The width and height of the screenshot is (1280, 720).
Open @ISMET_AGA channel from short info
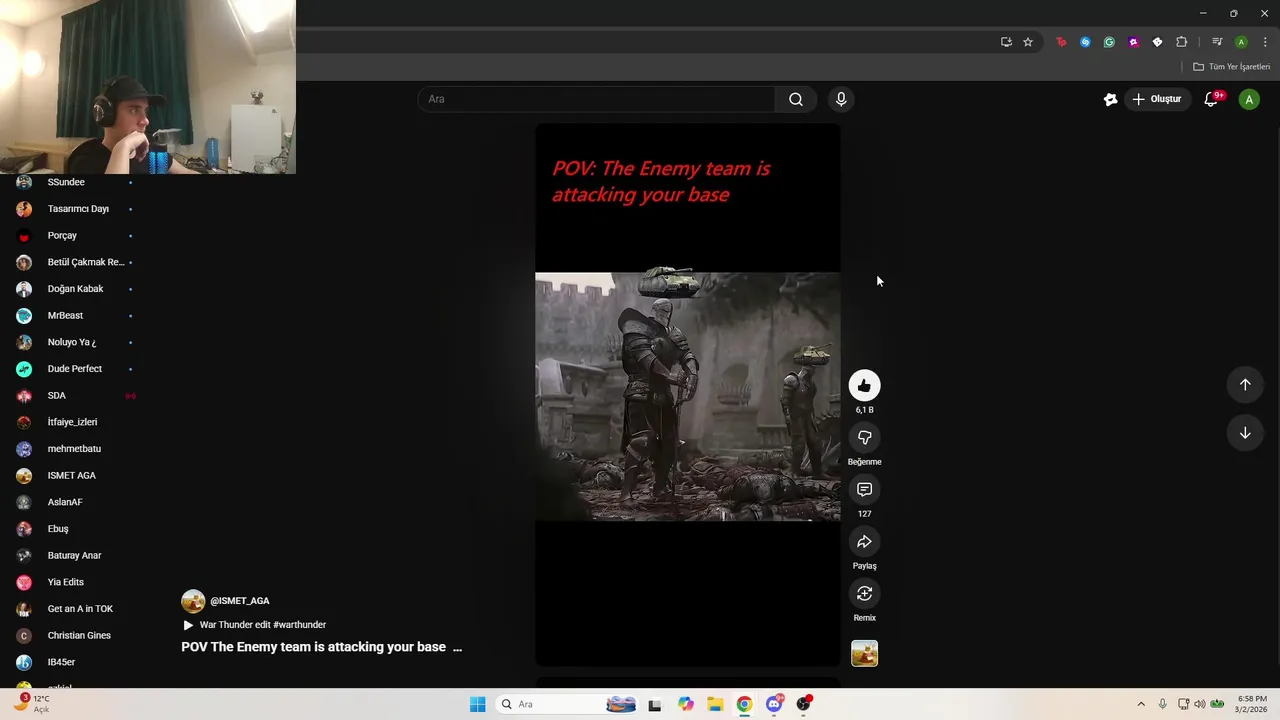click(239, 601)
